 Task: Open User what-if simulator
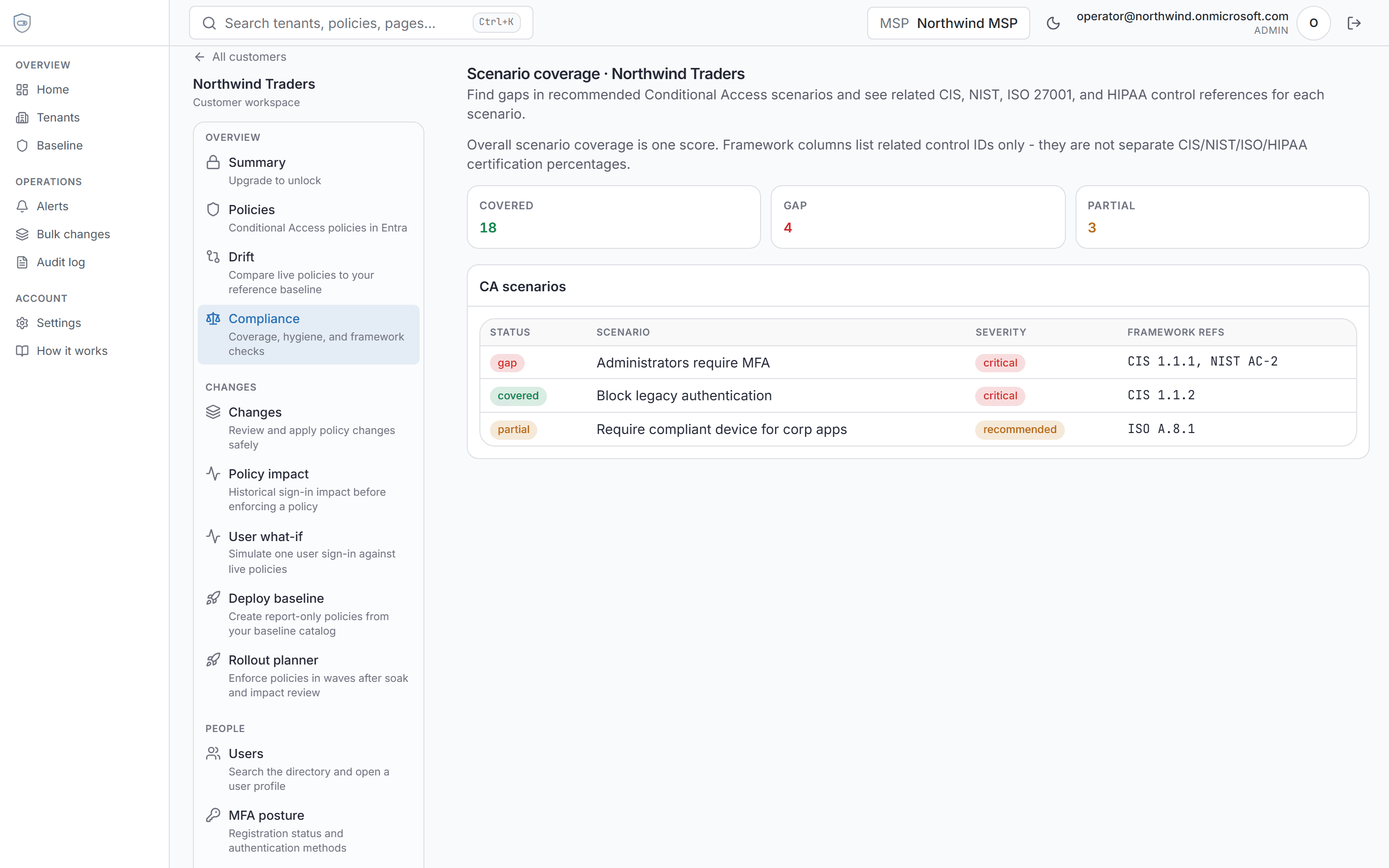click(308, 552)
